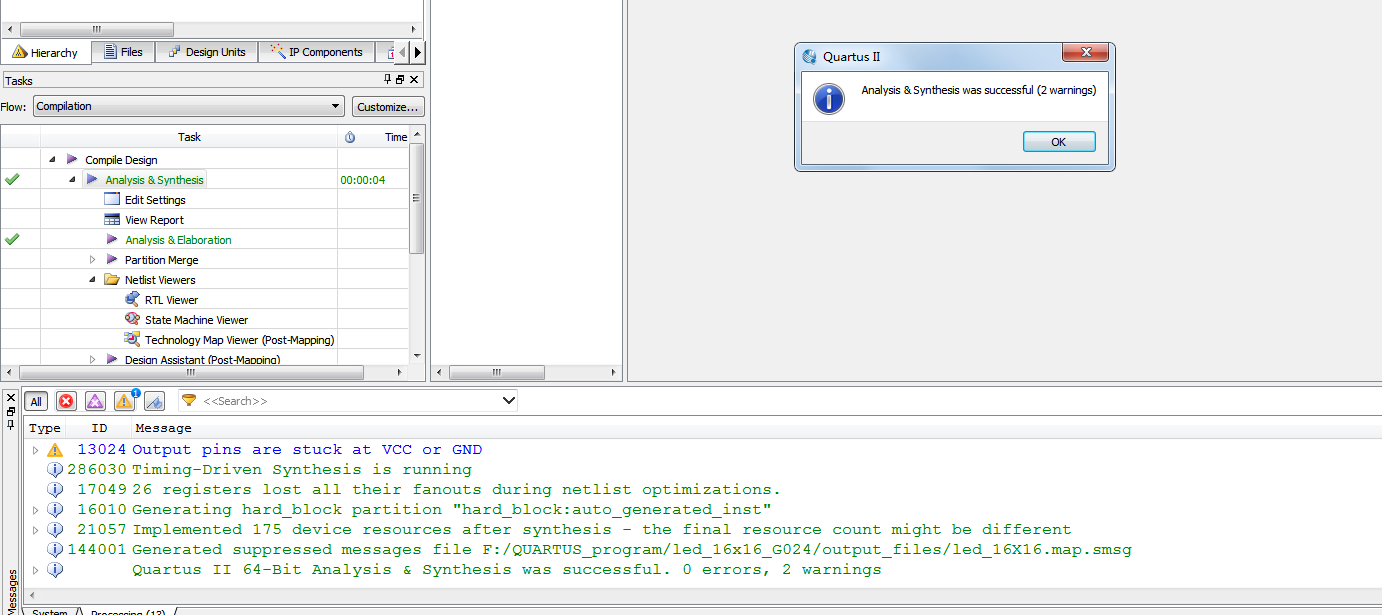Collapse the Compile Design task
The image size is (1382, 615).
(x=52, y=160)
